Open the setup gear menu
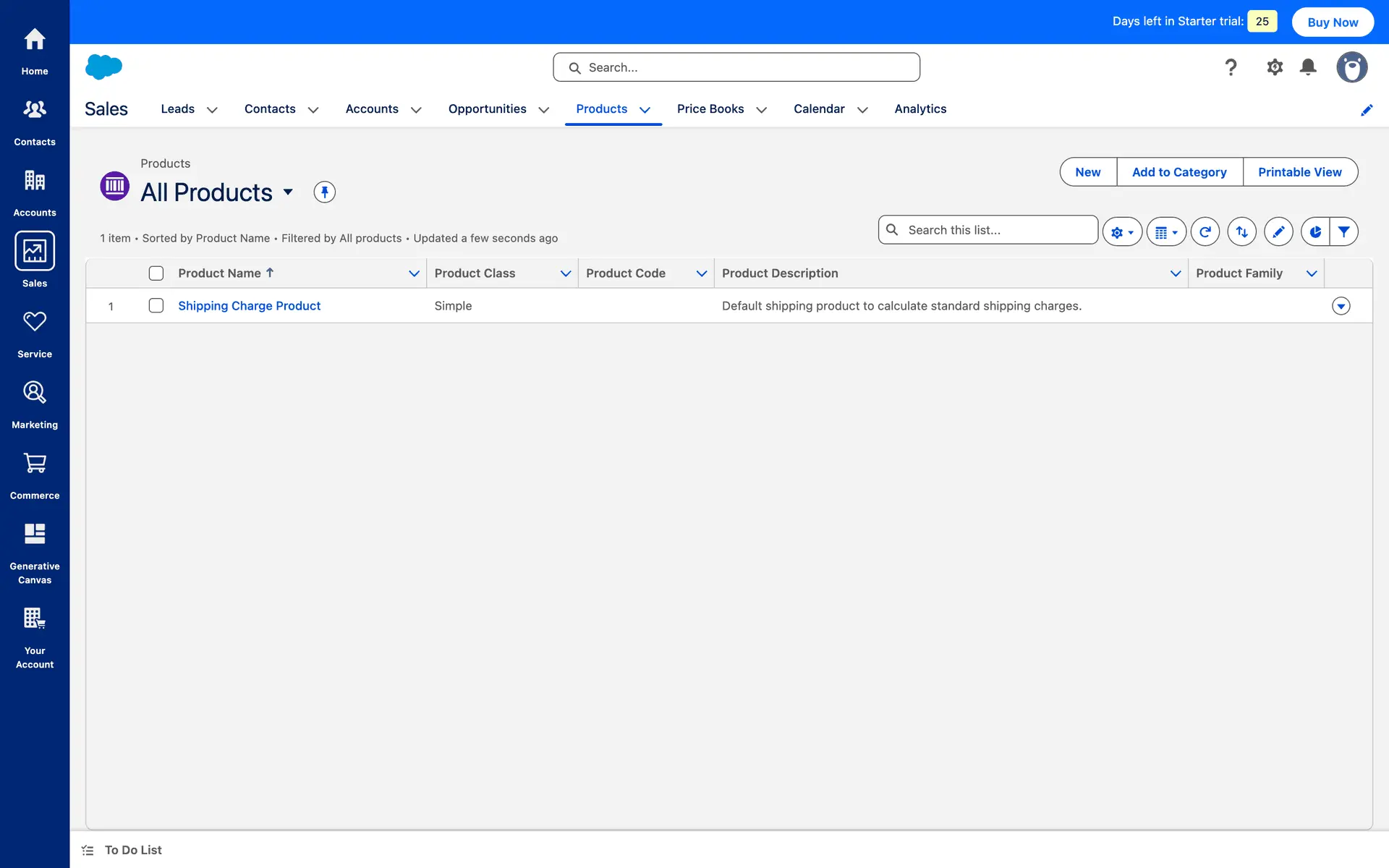This screenshot has width=1389, height=868. click(x=1274, y=67)
